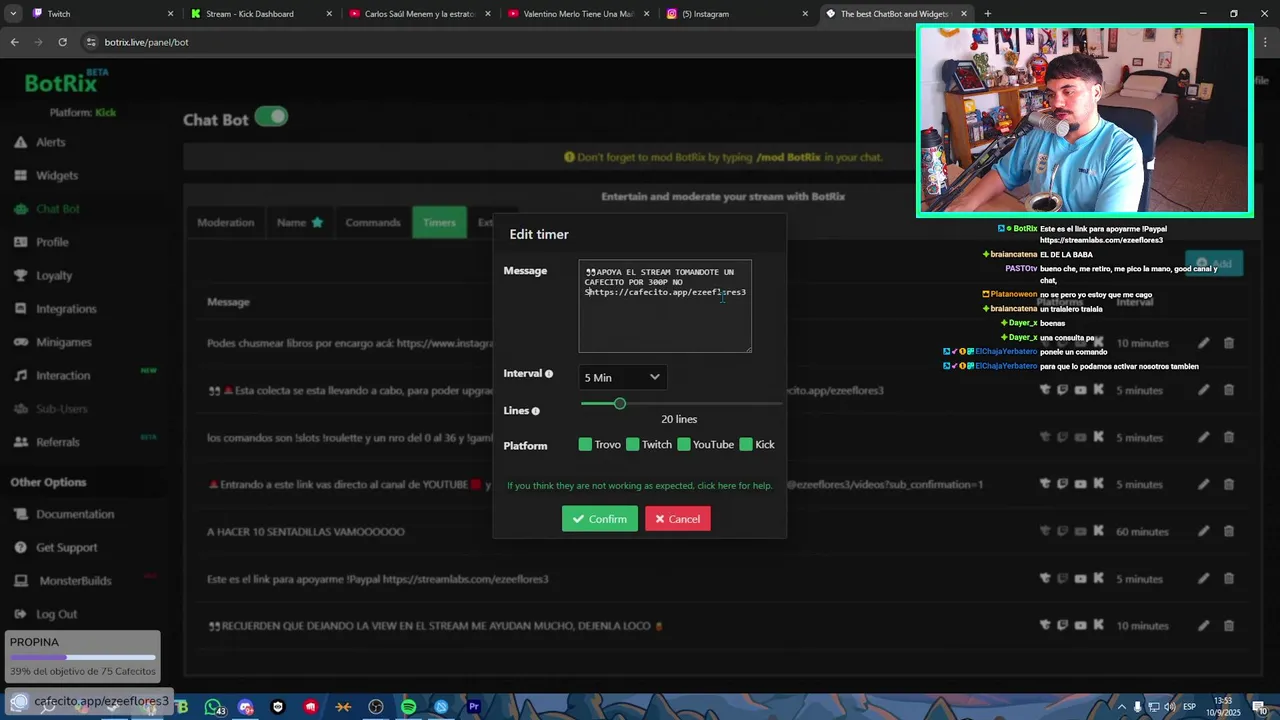The height and width of the screenshot is (720, 1280).
Task: Click the 'click here for help' link
Action: pos(734,486)
